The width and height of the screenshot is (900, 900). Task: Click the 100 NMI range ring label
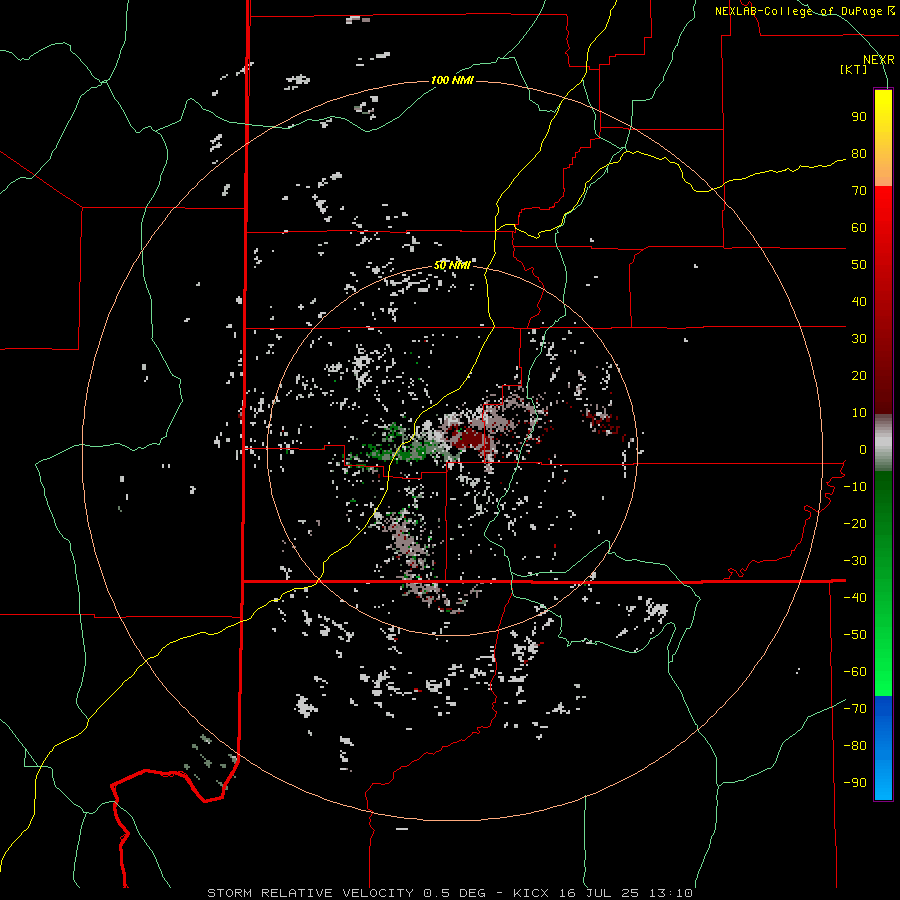[x=452, y=80]
